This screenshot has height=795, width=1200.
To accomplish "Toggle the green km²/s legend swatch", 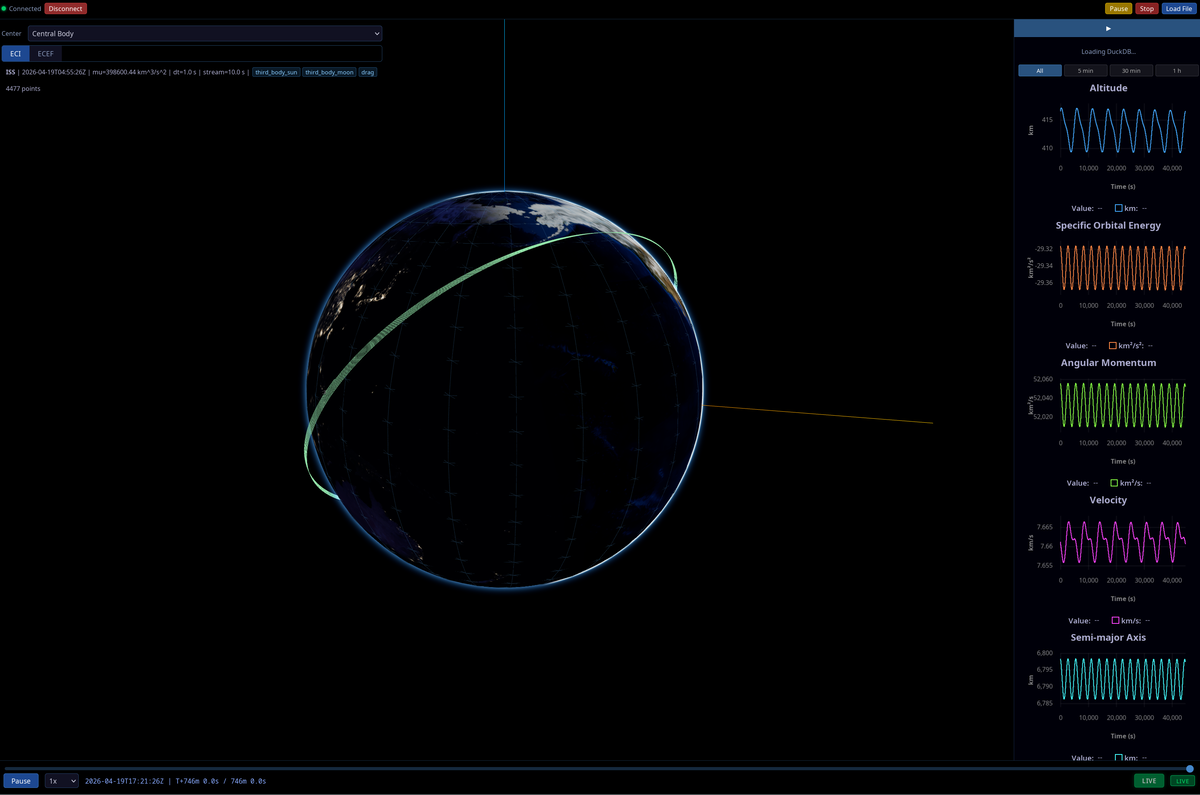I will point(1114,483).
